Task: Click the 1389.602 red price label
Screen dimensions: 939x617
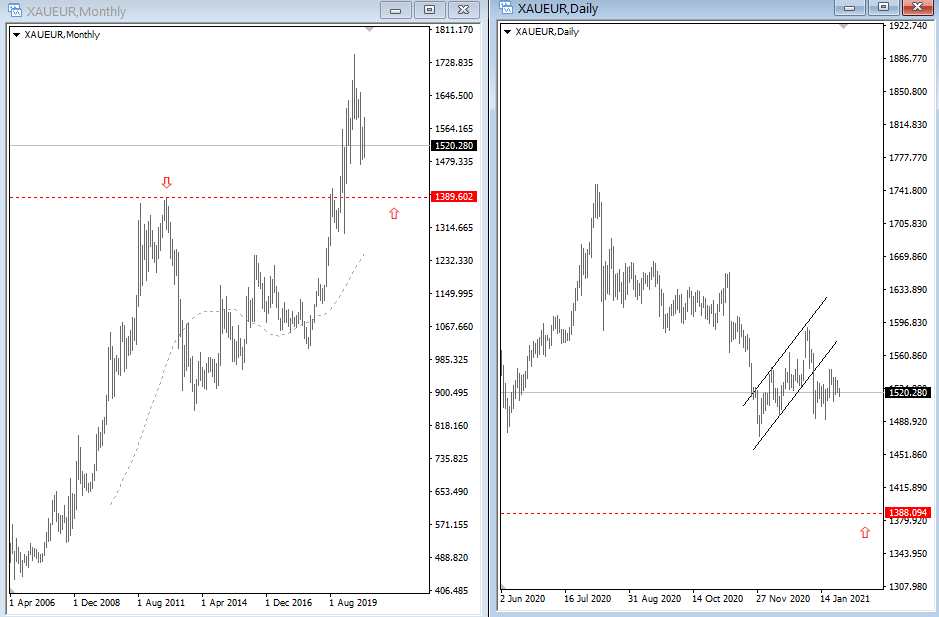Action: coord(454,197)
